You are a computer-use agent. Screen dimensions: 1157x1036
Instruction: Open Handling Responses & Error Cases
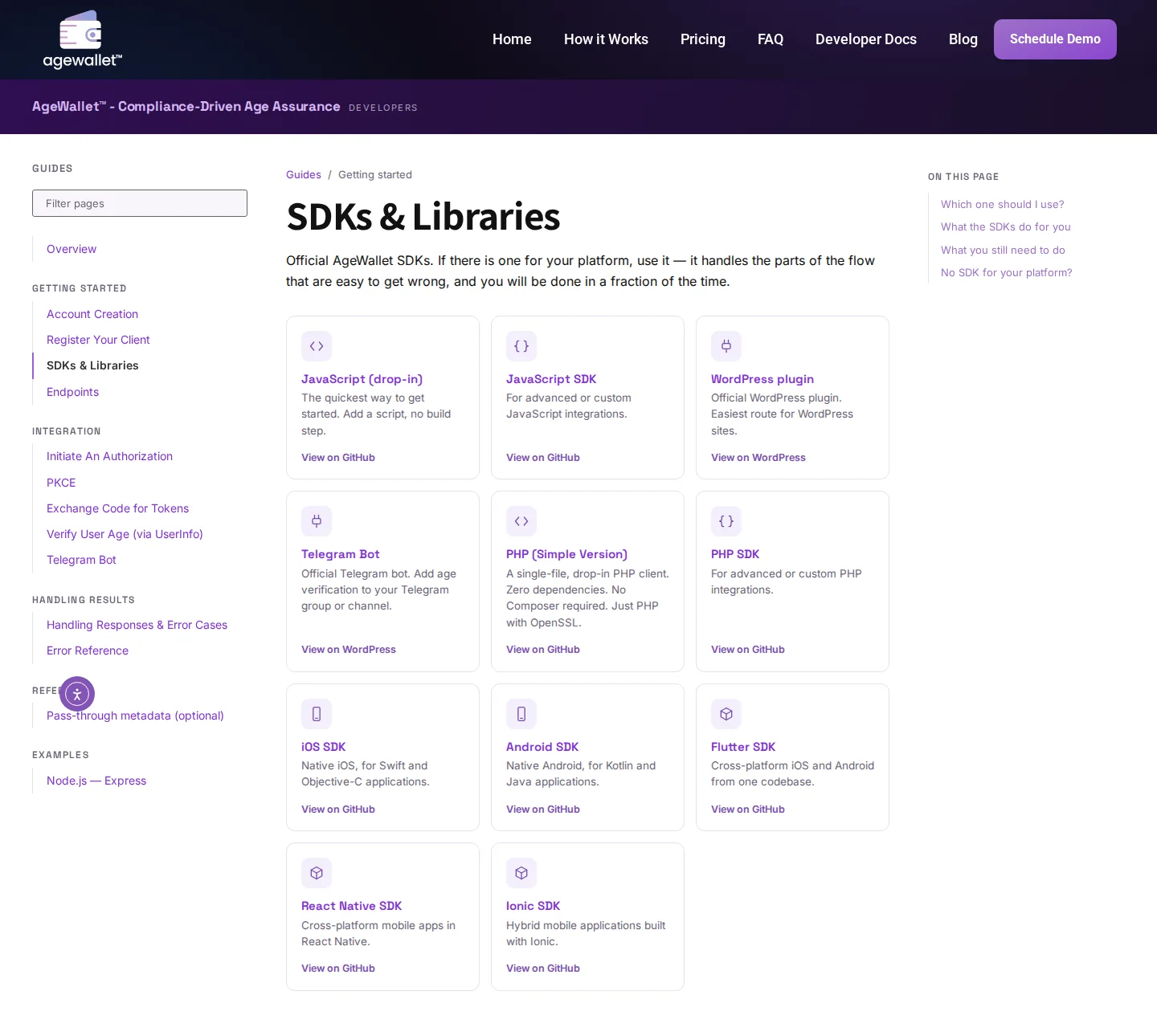point(137,625)
